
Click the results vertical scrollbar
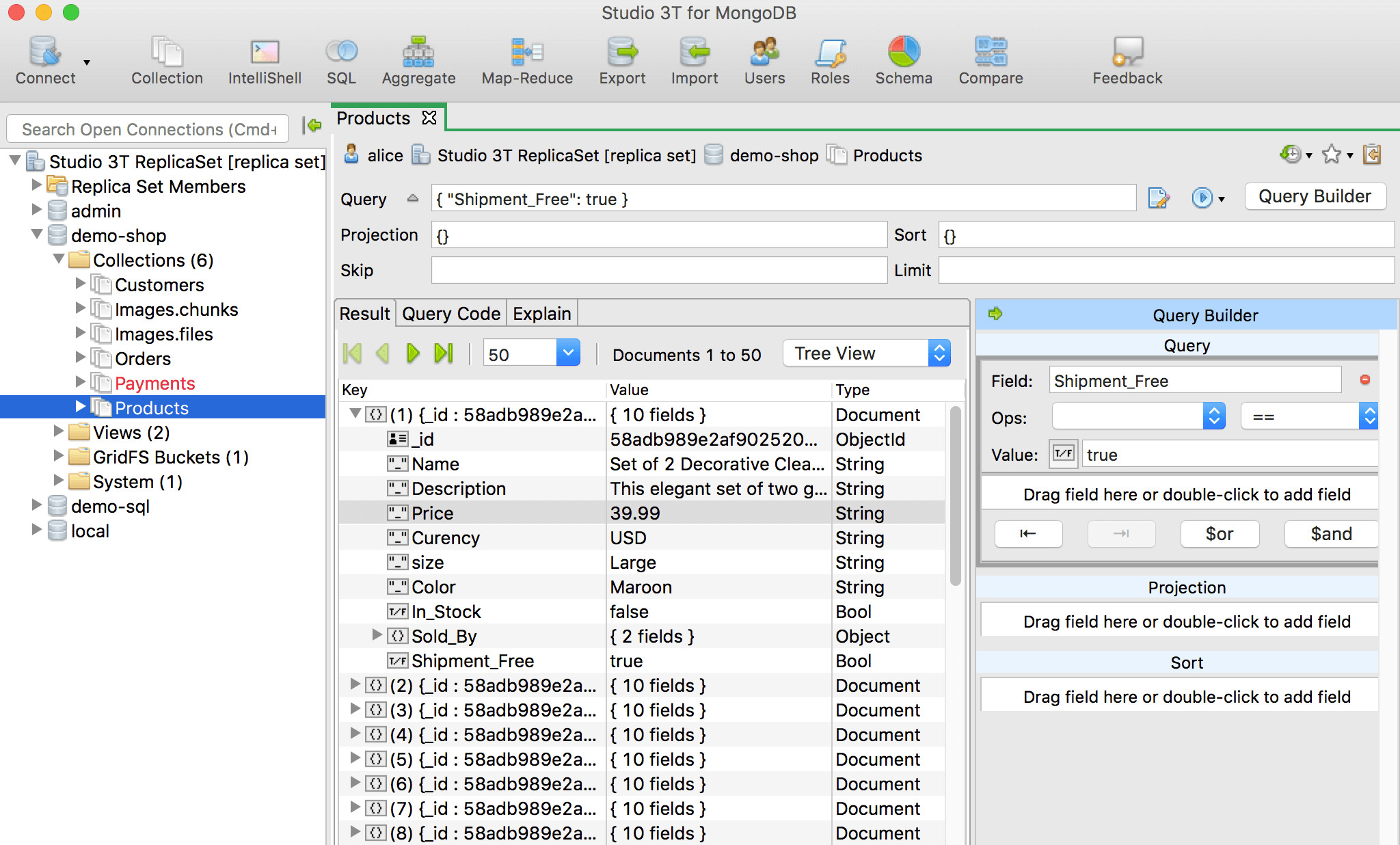[x=955, y=496]
